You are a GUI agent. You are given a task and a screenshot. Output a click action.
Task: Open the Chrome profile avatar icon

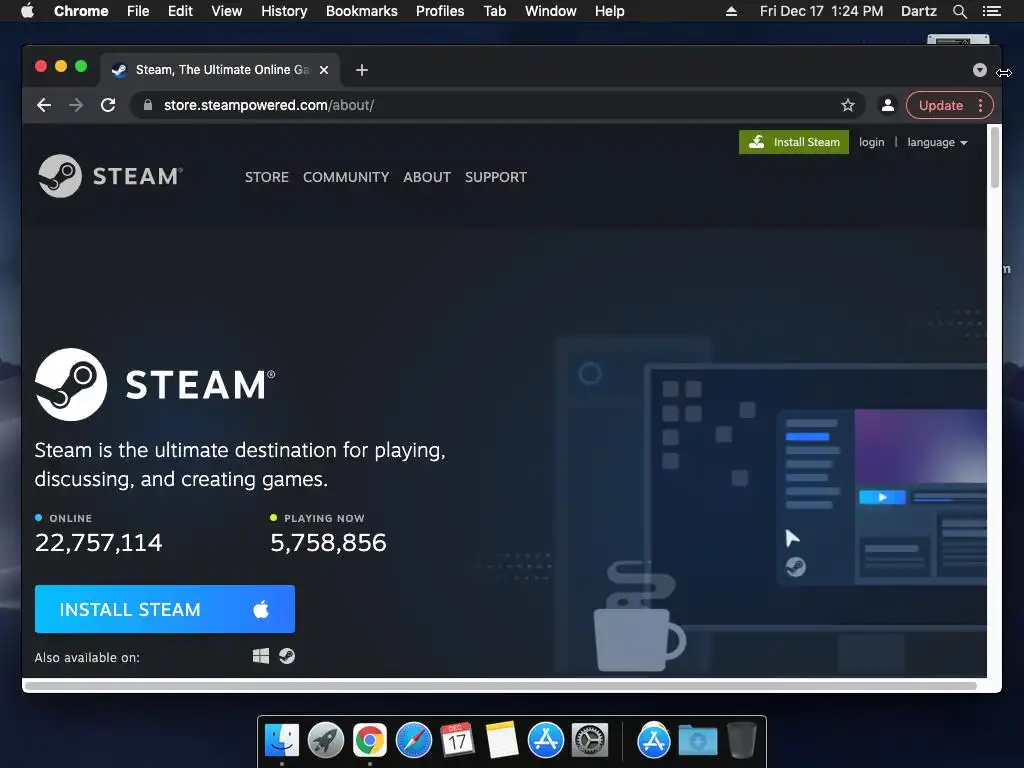coord(888,105)
